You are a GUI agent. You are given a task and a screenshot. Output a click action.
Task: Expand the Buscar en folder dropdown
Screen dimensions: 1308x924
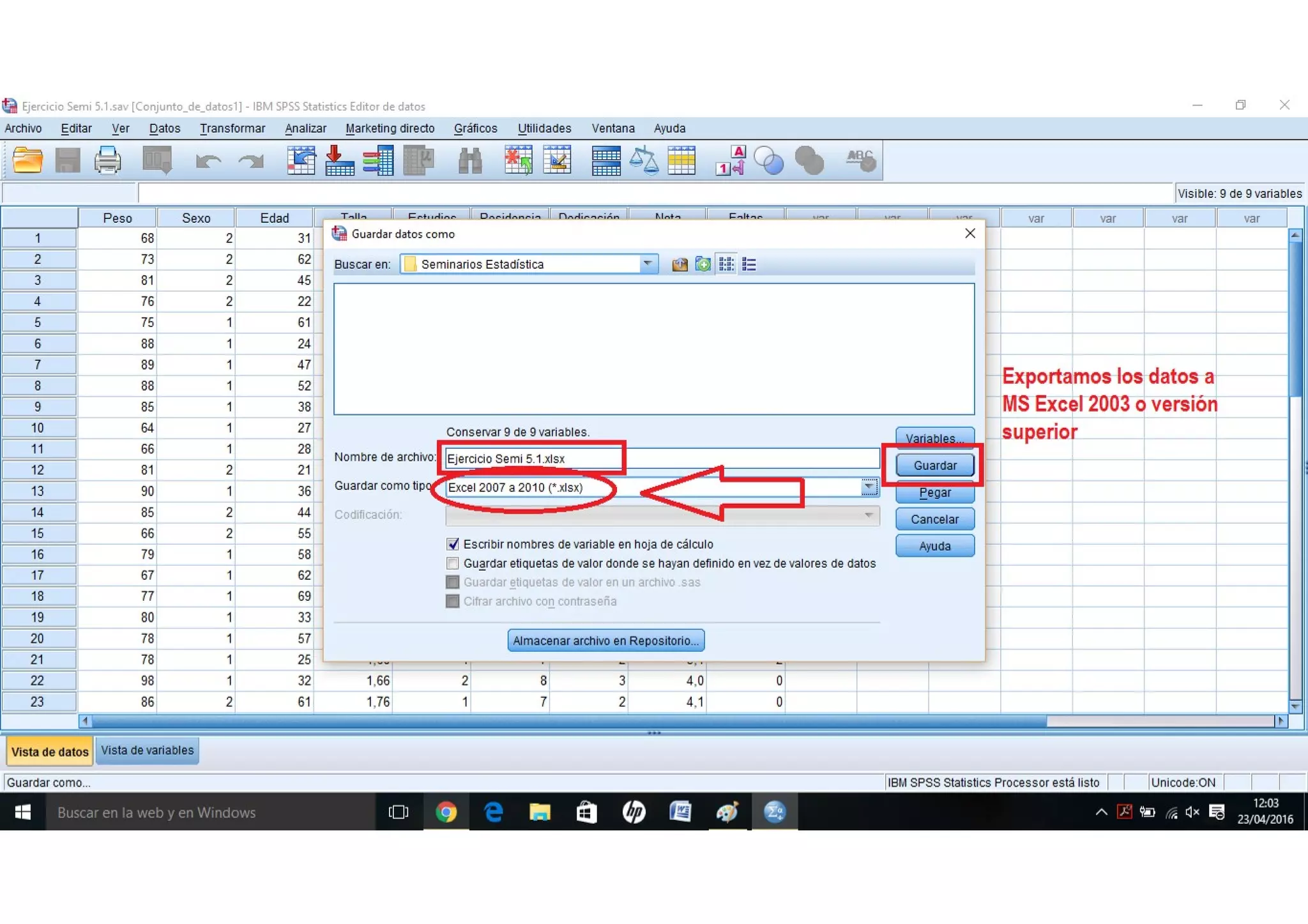click(x=647, y=264)
